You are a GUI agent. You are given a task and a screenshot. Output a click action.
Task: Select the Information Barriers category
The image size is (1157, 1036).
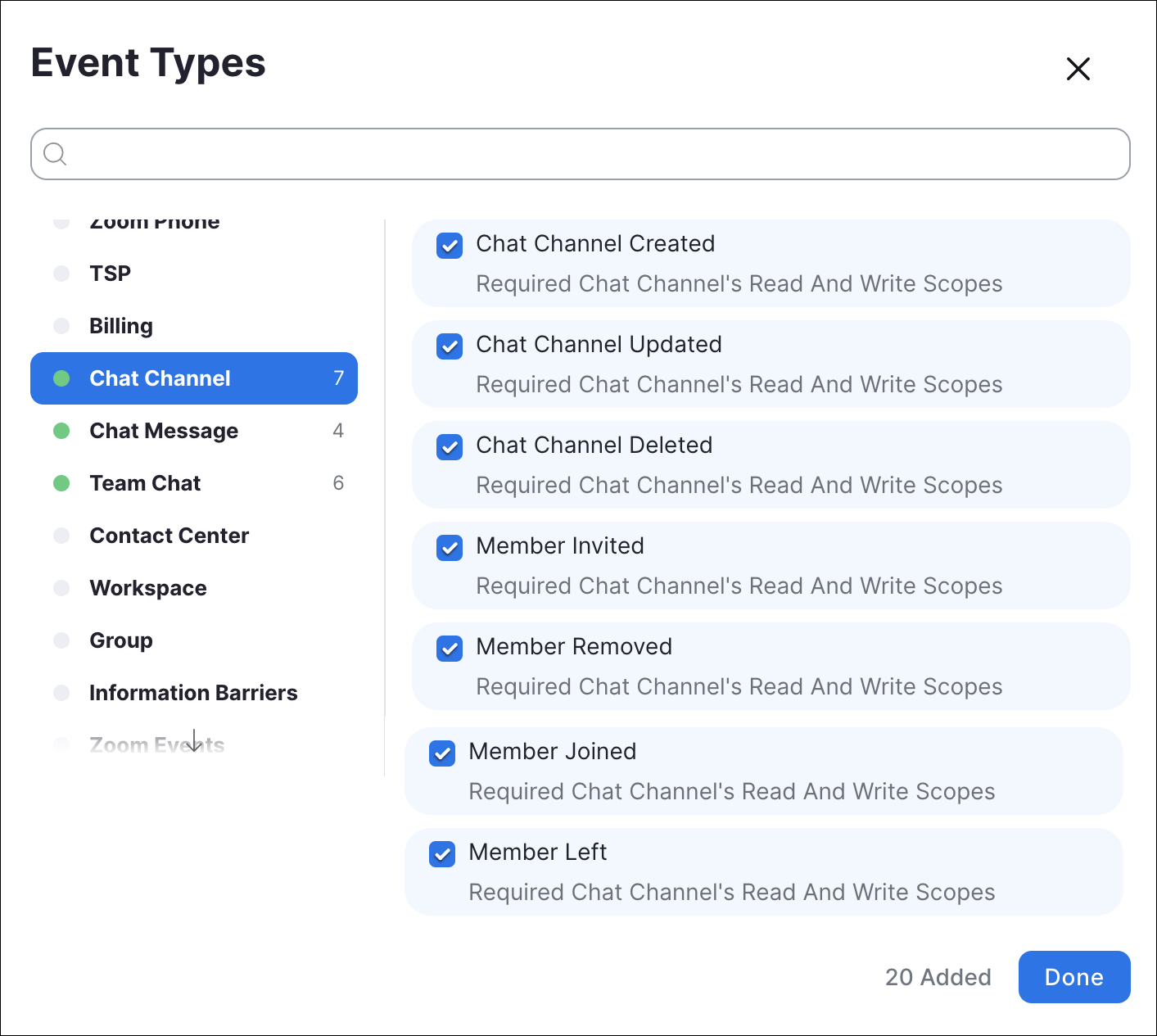(193, 693)
